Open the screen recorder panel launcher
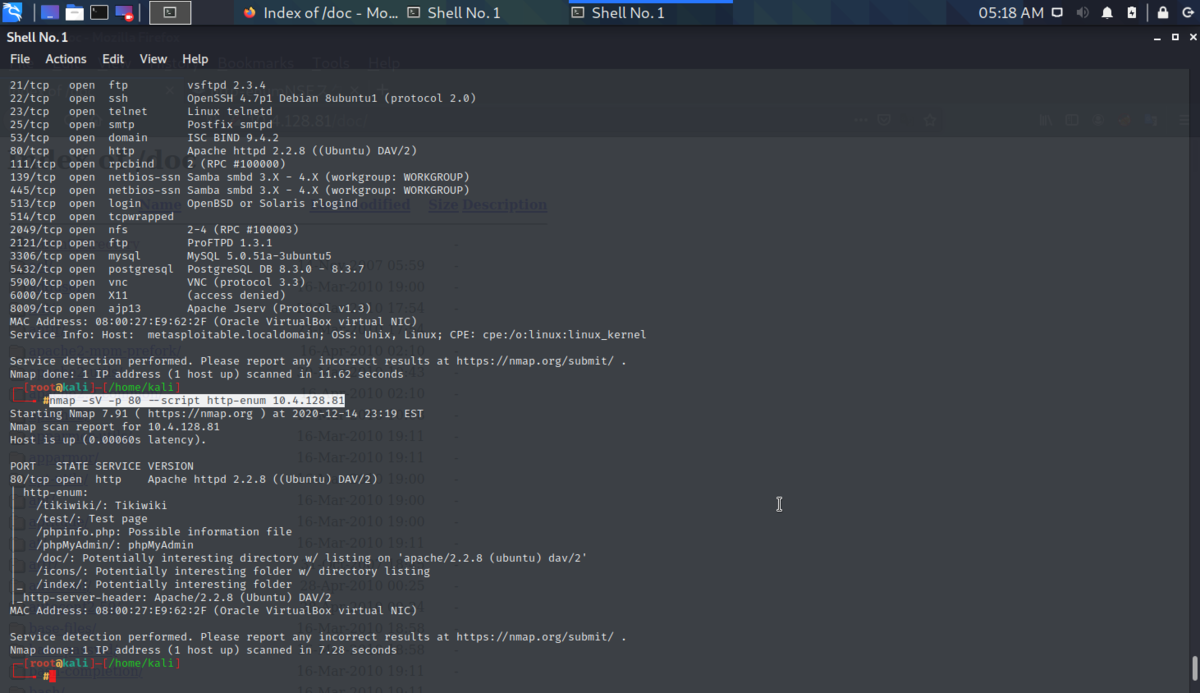 click(x=124, y=13)
